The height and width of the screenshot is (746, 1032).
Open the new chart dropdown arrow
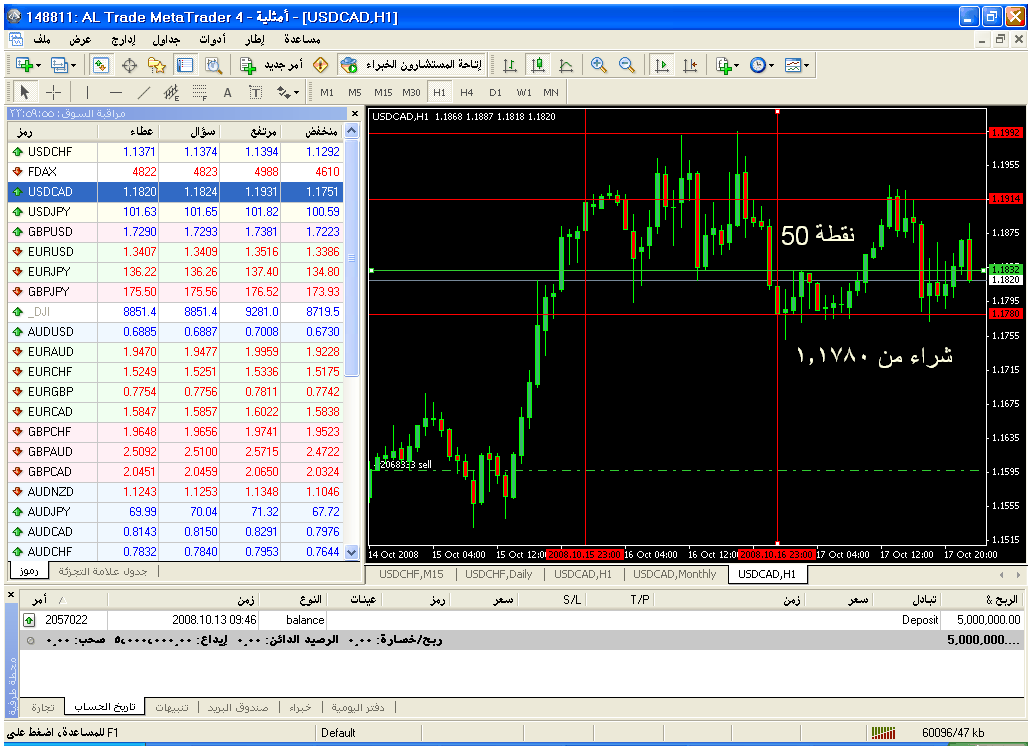pyautogui.click(x=38, y=65)
